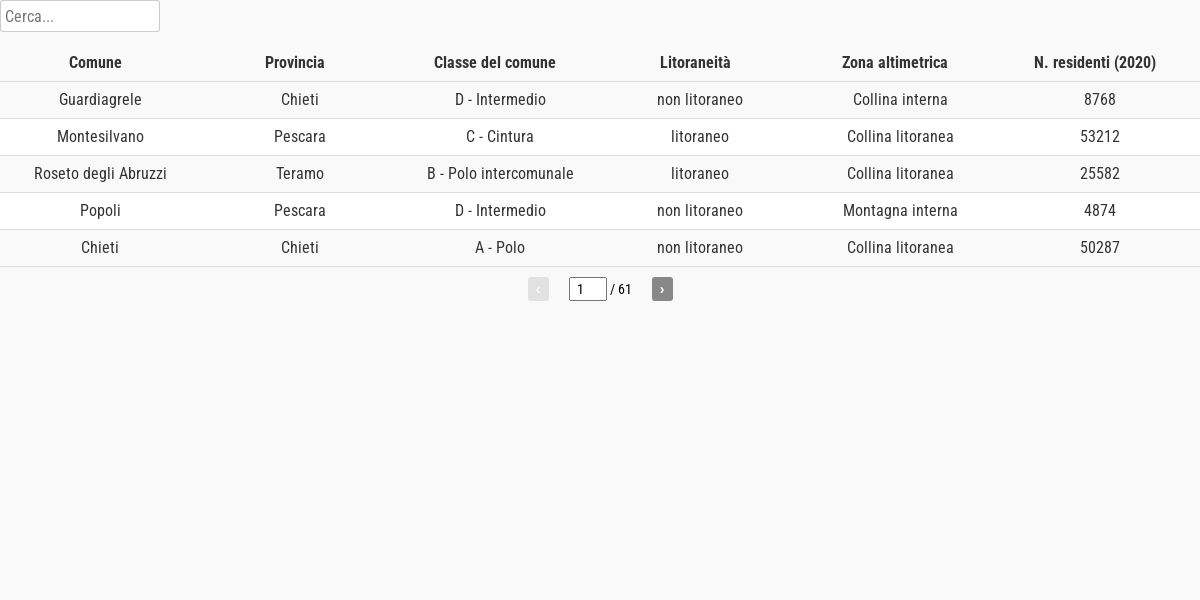This screenshot has height=600, width=1200.
Task: Select the Popoli comune cell
Action: pyautogui.click(x=100, y=211)
